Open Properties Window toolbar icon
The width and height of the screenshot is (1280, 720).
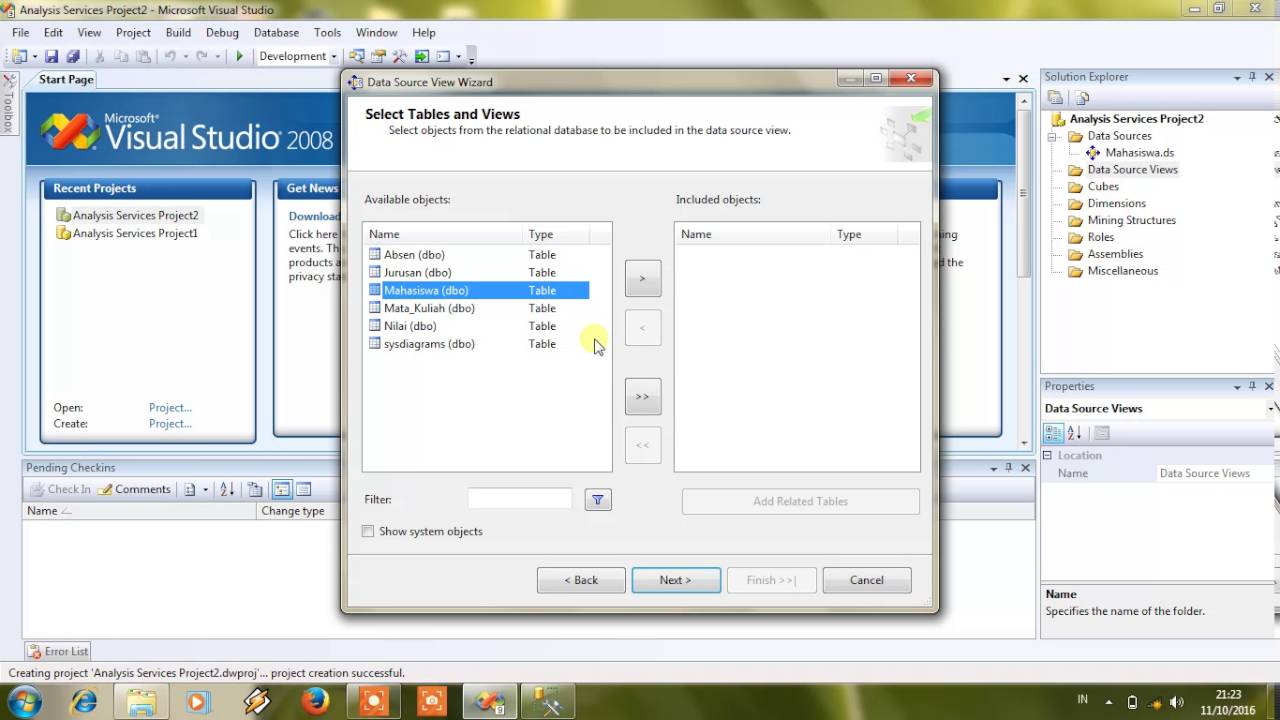379,57
